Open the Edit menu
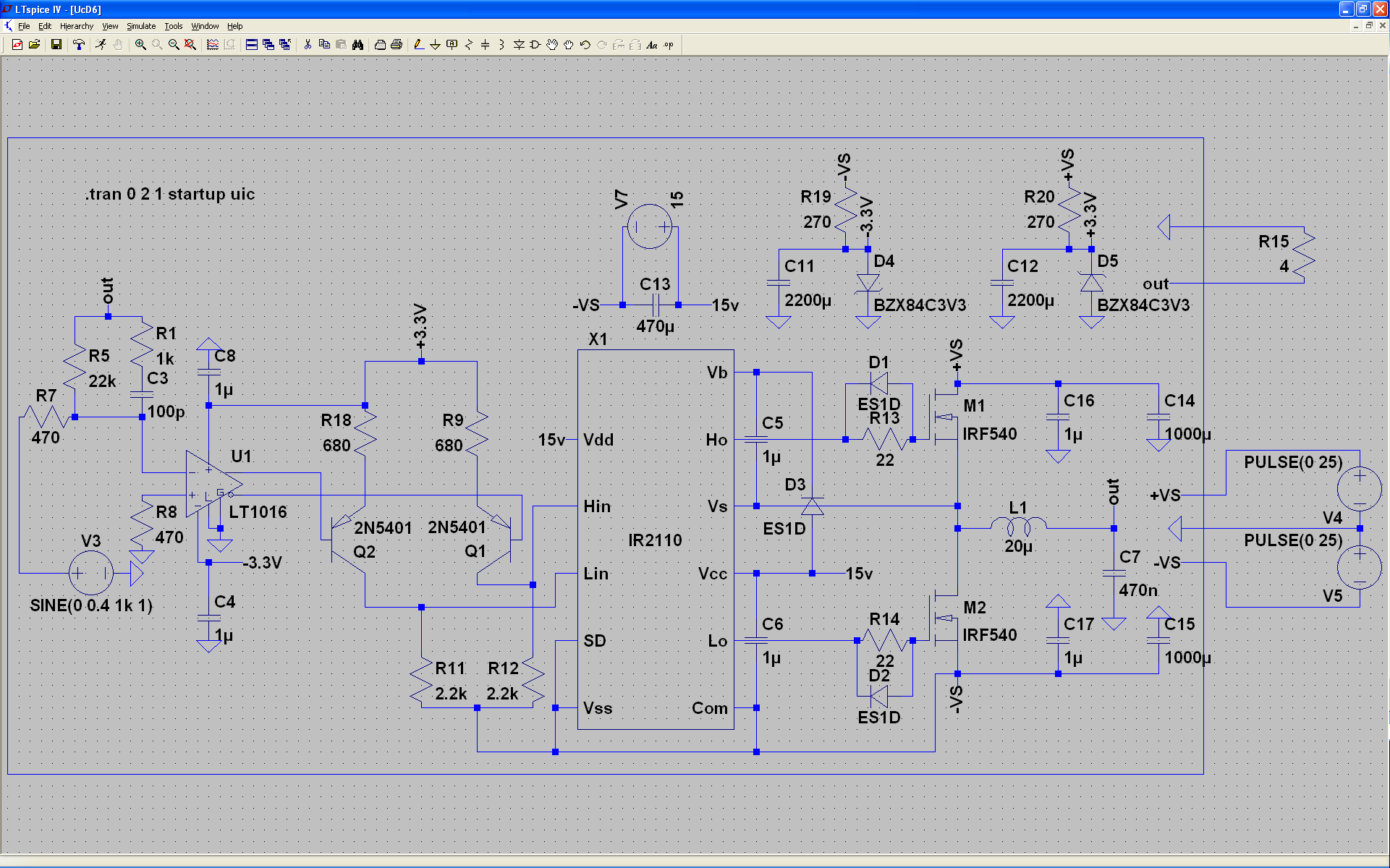This screenshot has height=868, width=1390. [x=45, y=26]
